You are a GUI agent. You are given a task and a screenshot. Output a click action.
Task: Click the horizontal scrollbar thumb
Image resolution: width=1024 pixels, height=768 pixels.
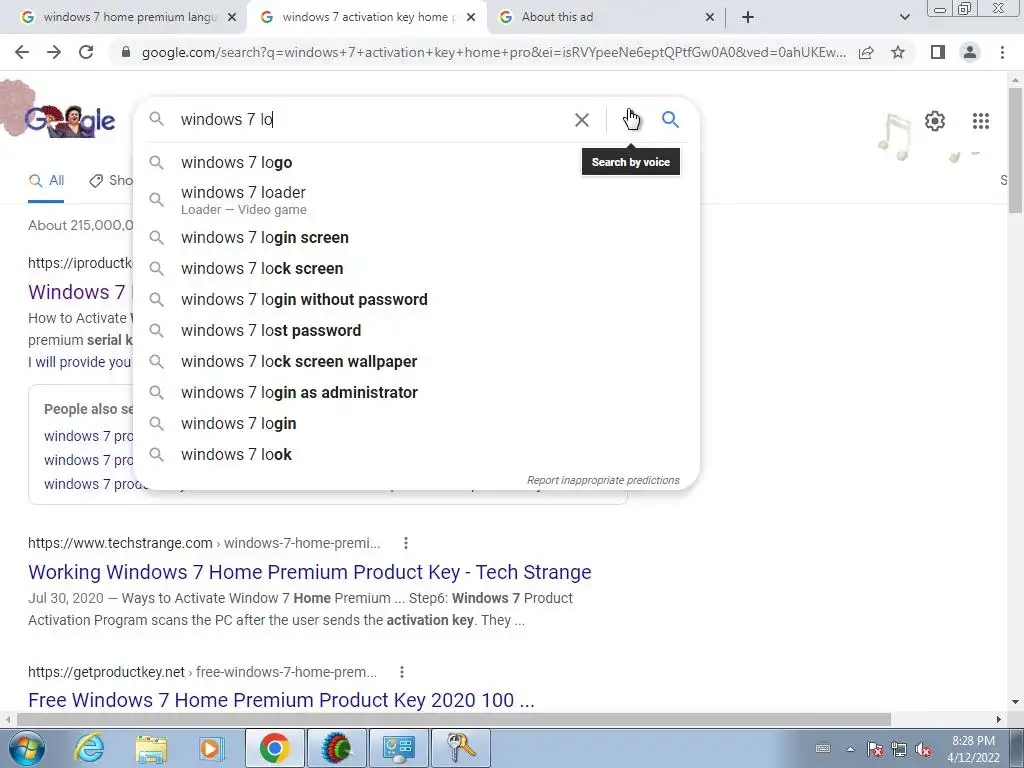pos(454,719)
